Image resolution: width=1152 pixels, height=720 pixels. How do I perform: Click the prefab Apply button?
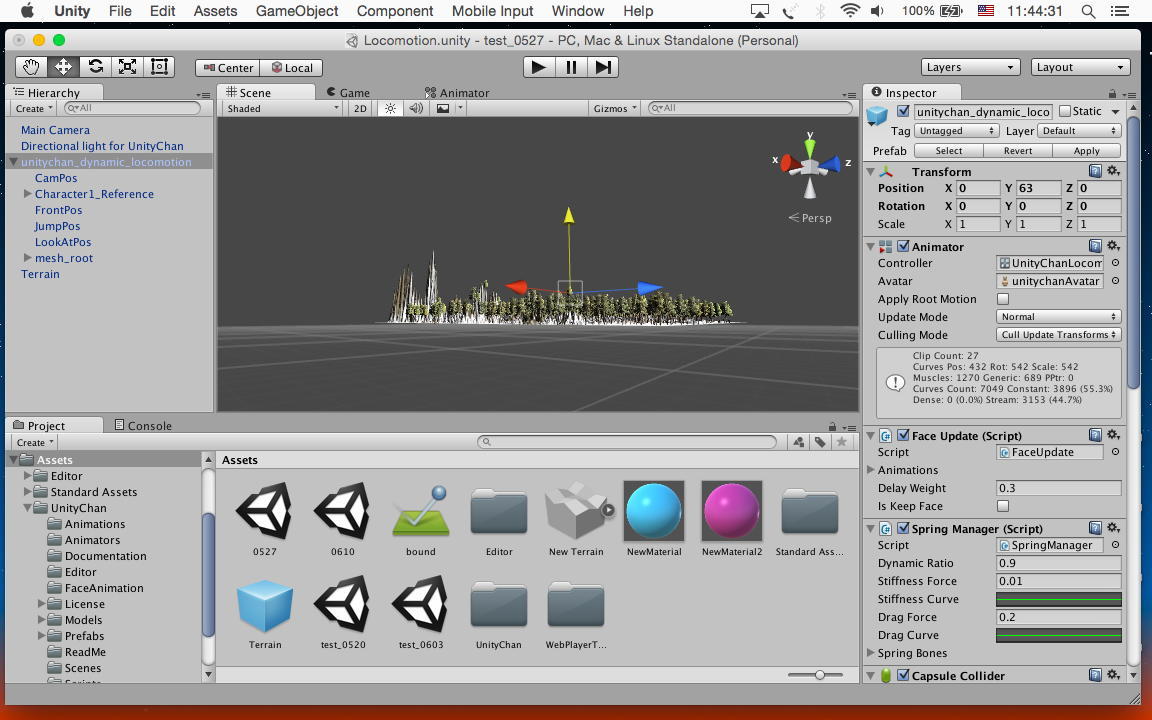click(1086, 151)
